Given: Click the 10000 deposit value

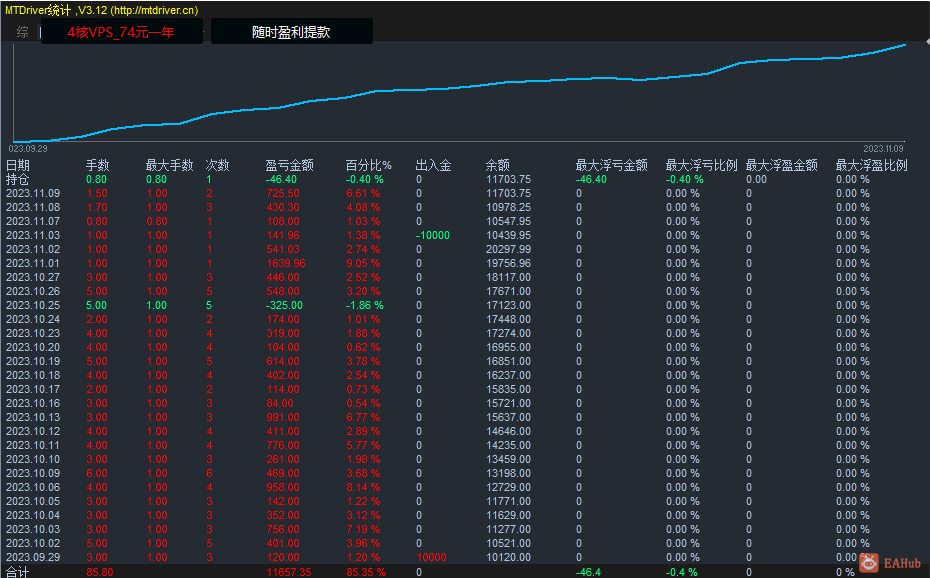Looking at the screenshot, I should 431,557.
